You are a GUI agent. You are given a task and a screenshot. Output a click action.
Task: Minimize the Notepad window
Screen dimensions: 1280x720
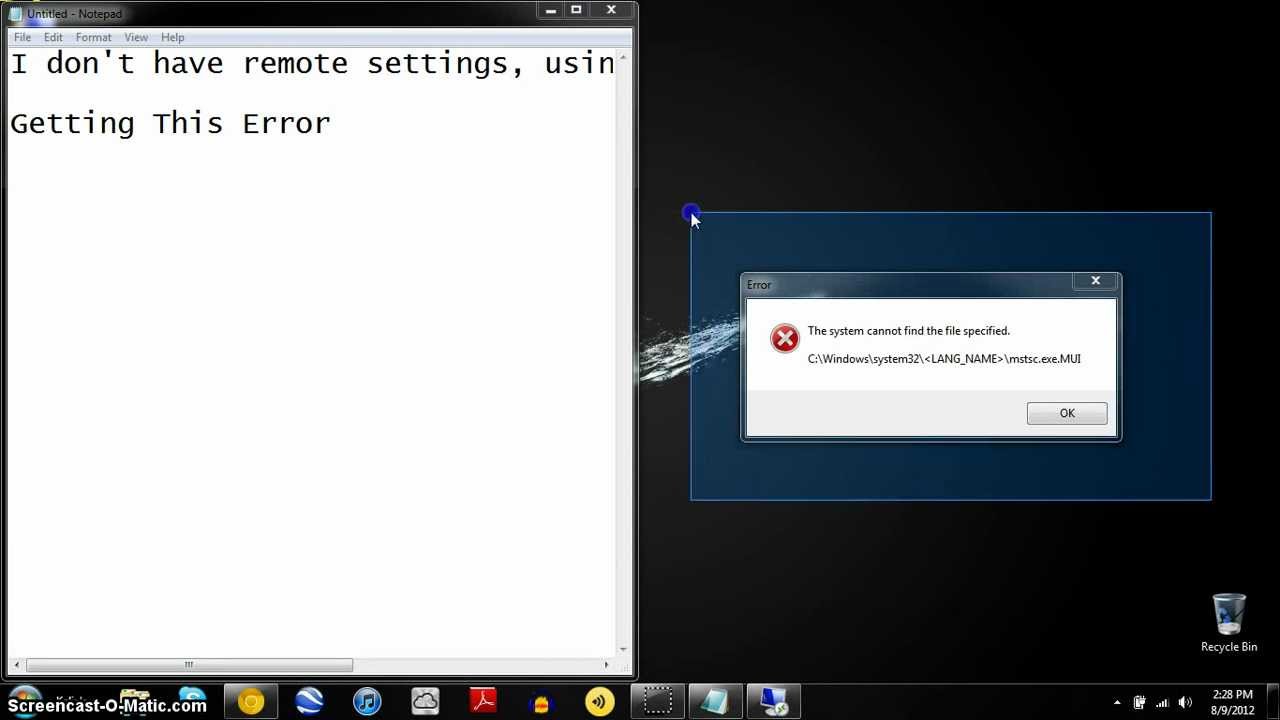point(550,10)
